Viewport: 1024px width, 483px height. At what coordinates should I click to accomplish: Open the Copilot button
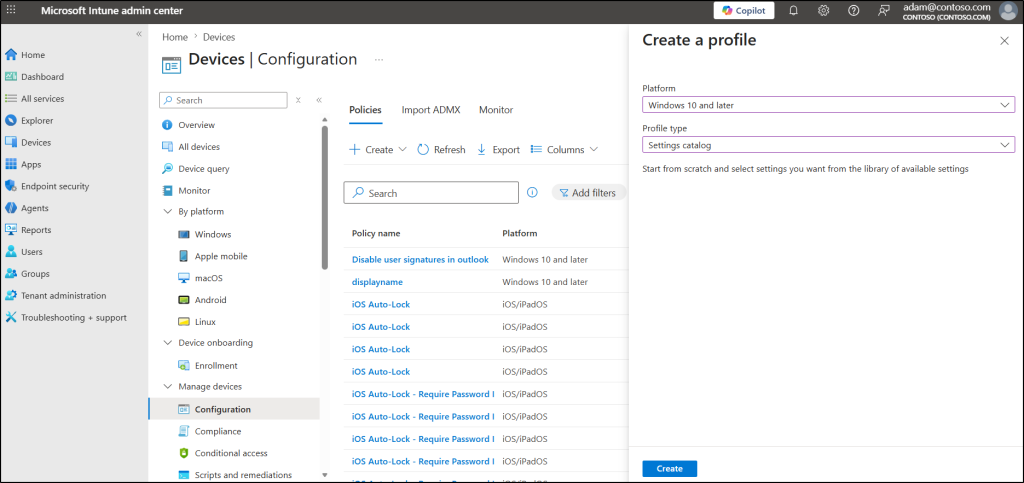[744, 10]
